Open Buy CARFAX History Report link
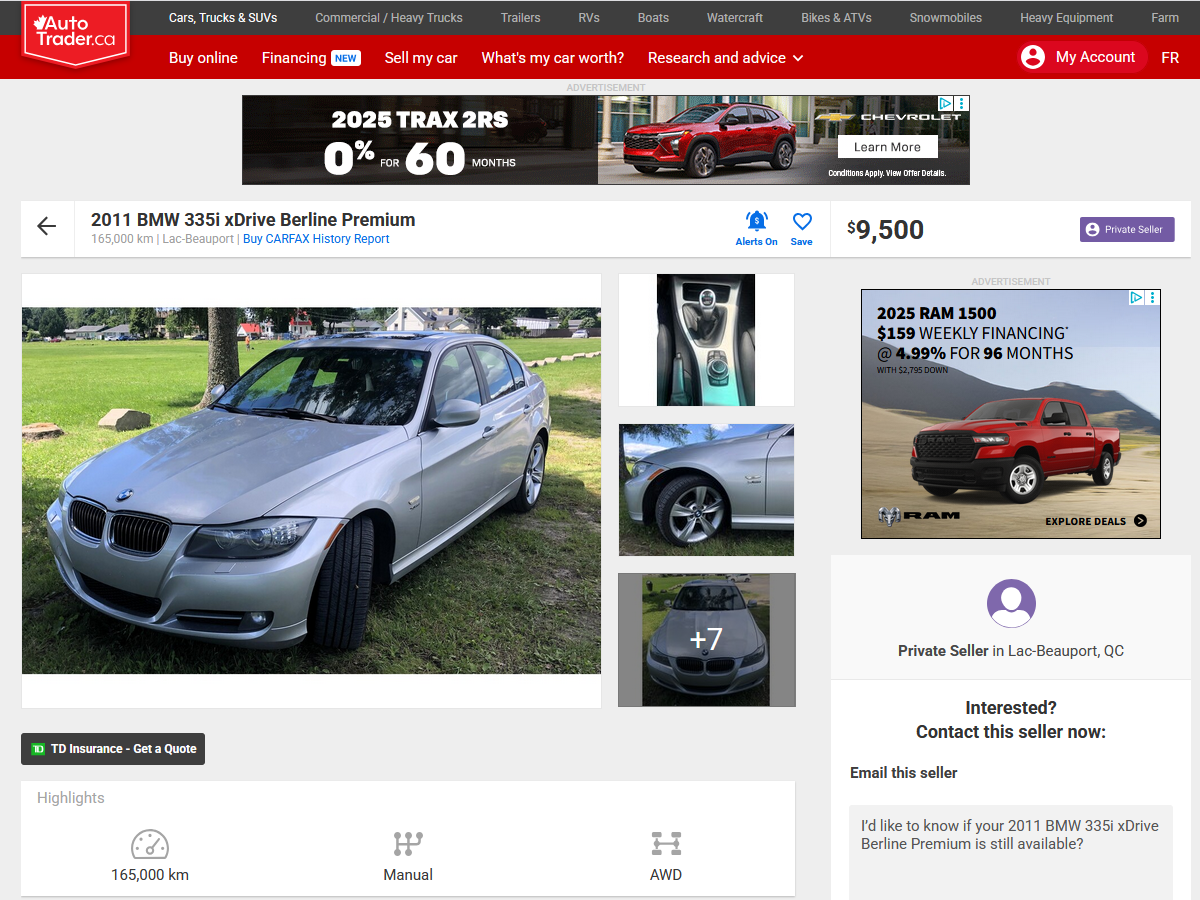The height and width of the screenshot is (900, 1200). pos(316,239)
